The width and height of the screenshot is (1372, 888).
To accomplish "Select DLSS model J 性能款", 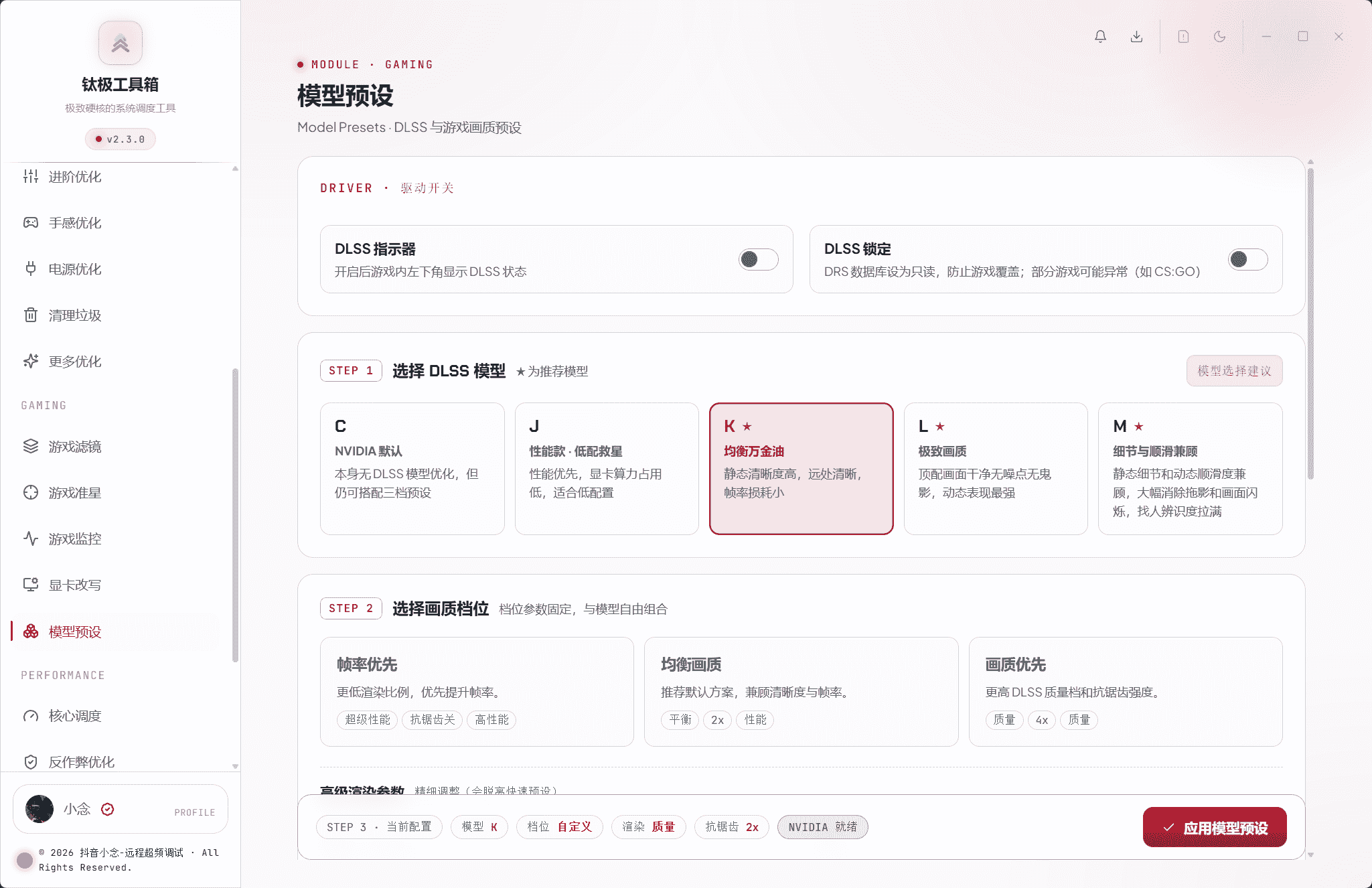I will point(607,469).
